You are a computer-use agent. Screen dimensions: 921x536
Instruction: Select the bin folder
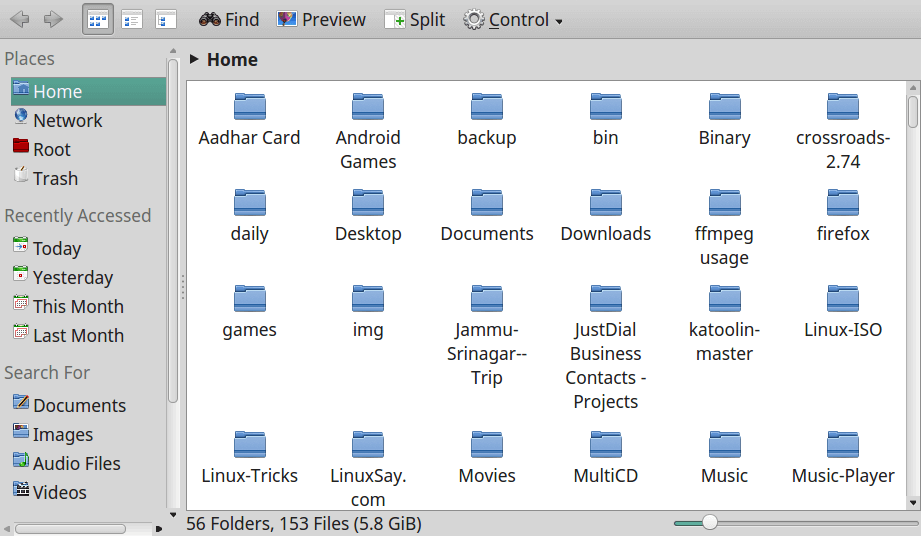(606, 120)
